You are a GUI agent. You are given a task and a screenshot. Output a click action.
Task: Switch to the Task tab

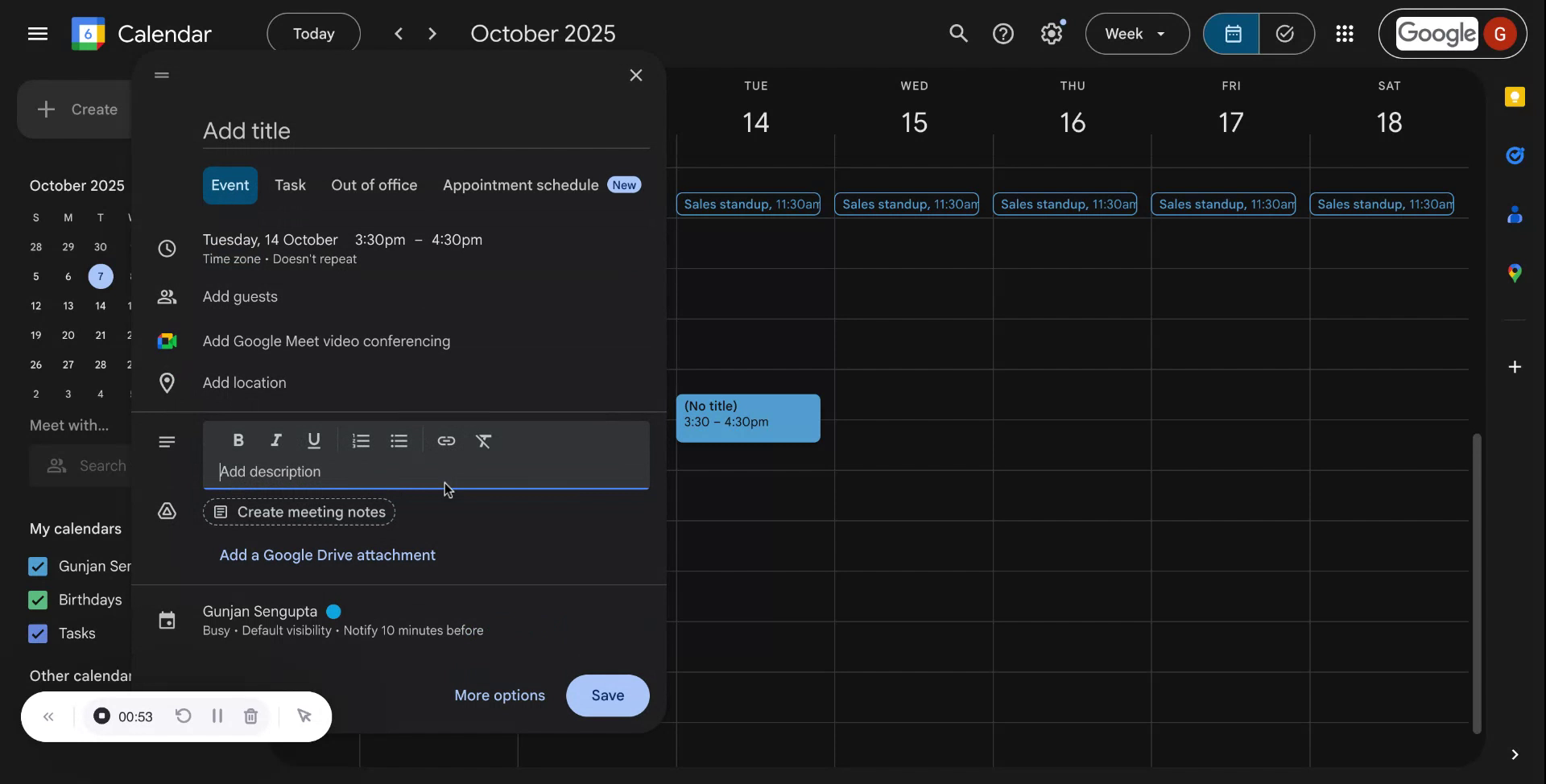(x=290, y=184)
